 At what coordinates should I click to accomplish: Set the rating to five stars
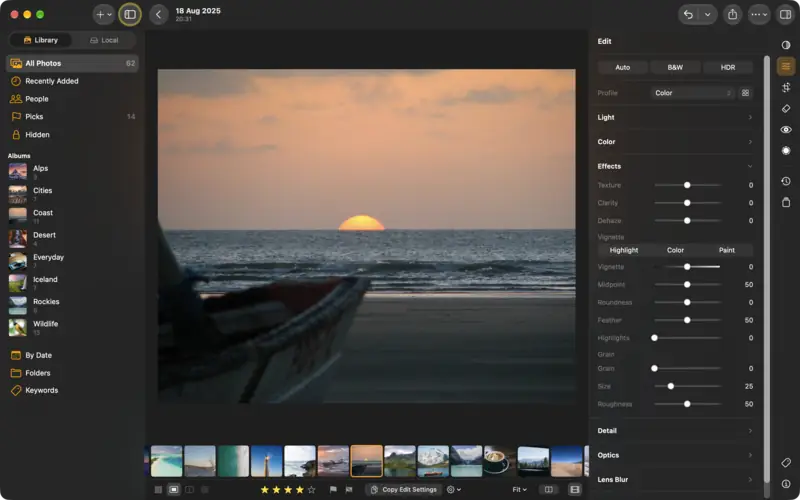[x=311, y=490]
